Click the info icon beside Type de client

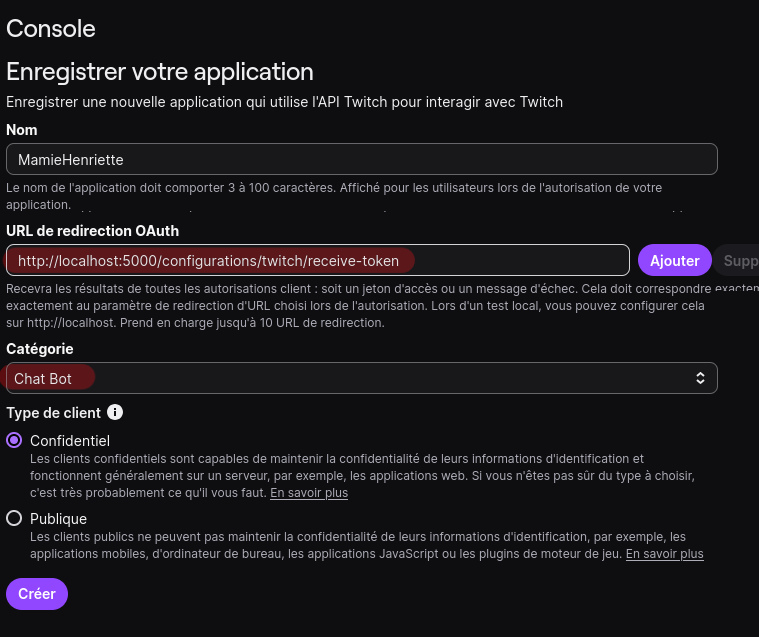pyautogui.click(x=115, y=412)
